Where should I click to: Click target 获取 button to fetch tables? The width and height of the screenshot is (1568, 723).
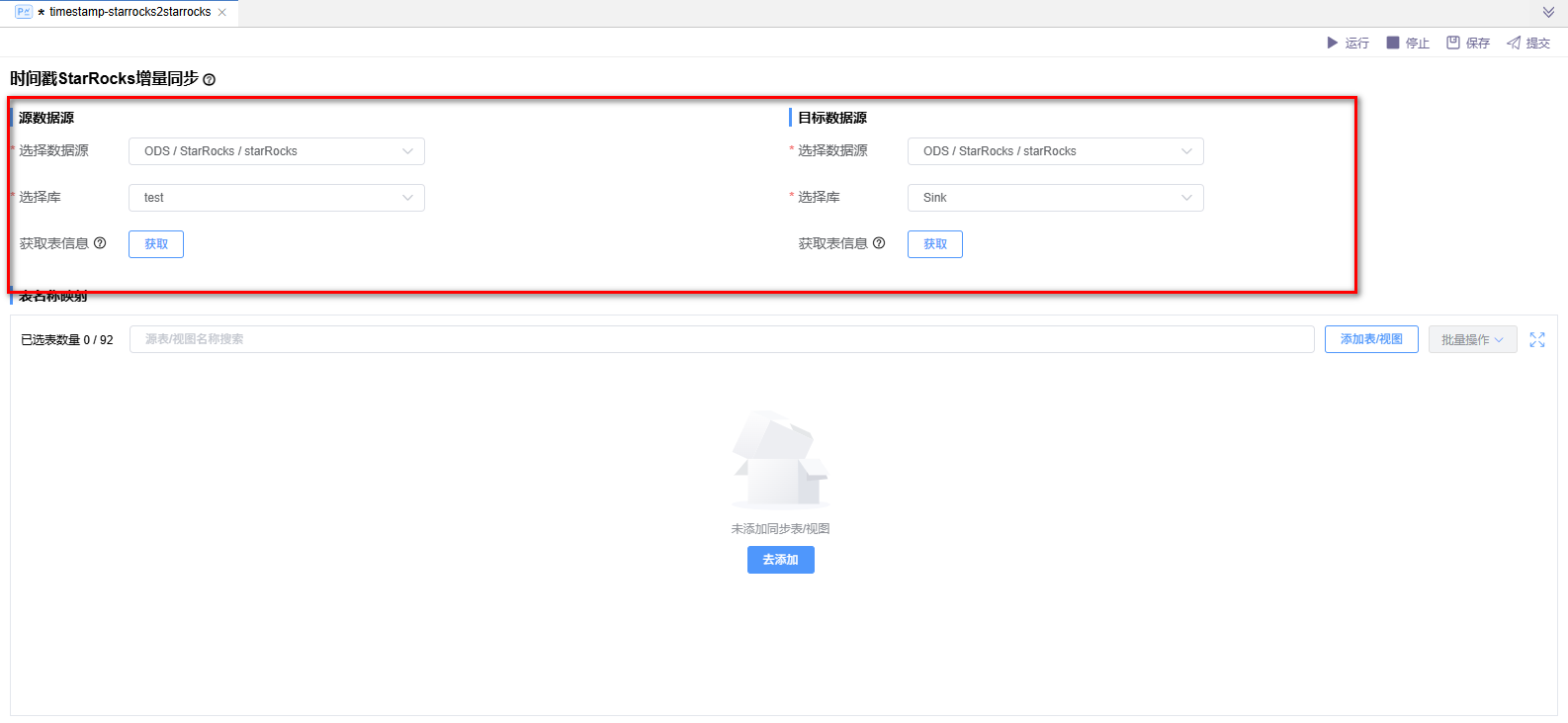(x=935, y=244)
